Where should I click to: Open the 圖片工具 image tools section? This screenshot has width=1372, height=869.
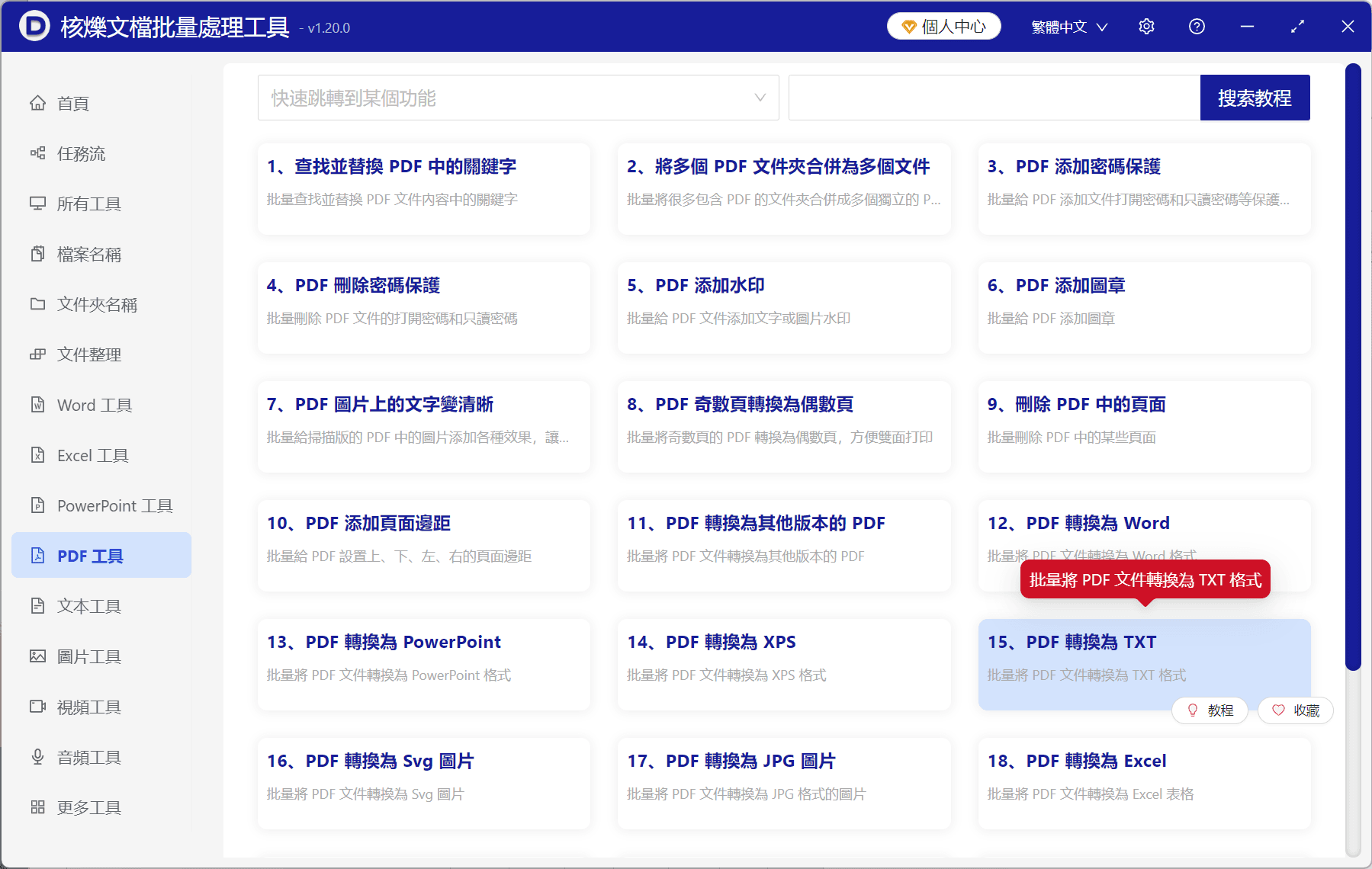click(x=88, y=656)
